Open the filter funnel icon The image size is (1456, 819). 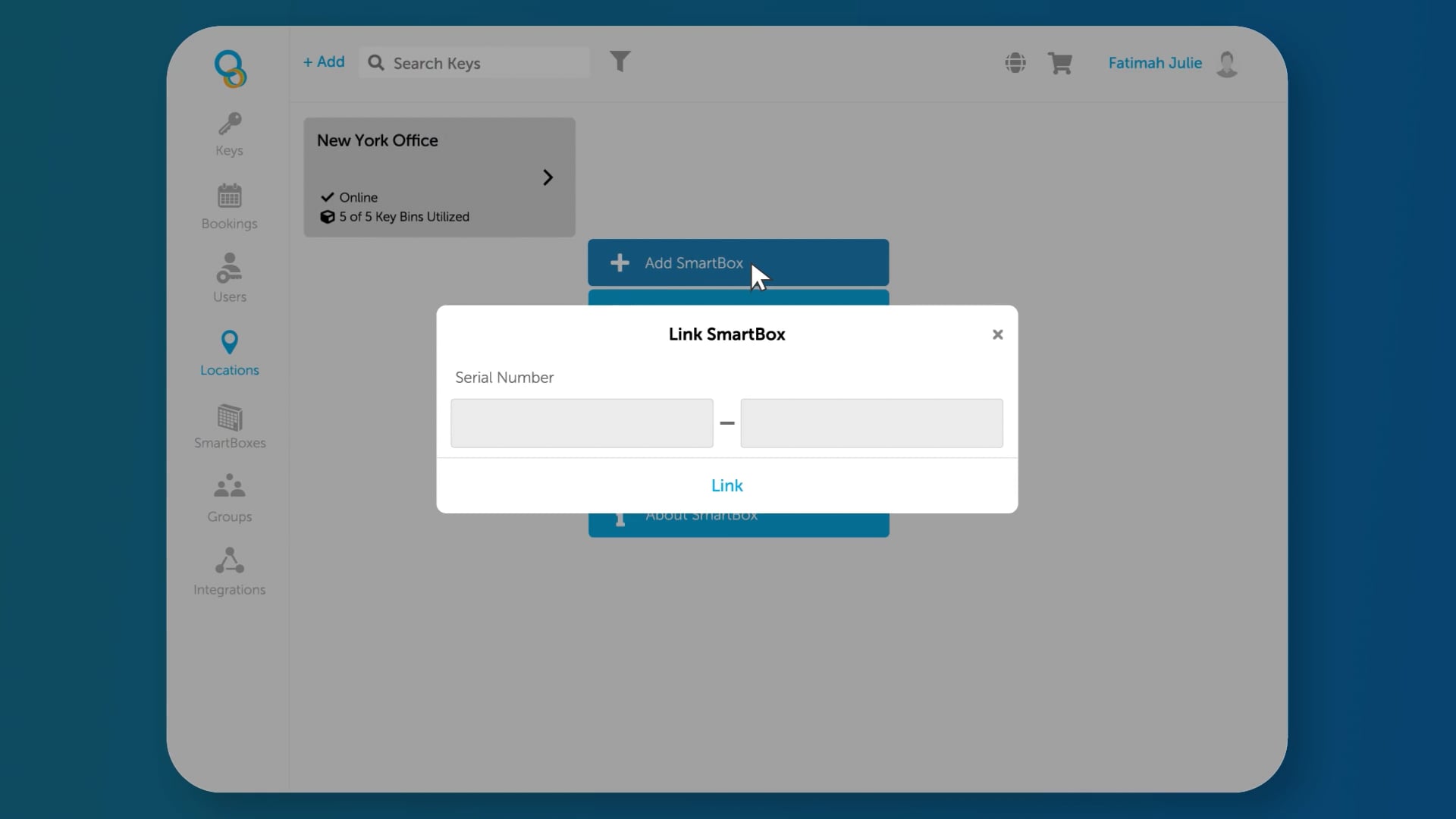pos(620,61)
